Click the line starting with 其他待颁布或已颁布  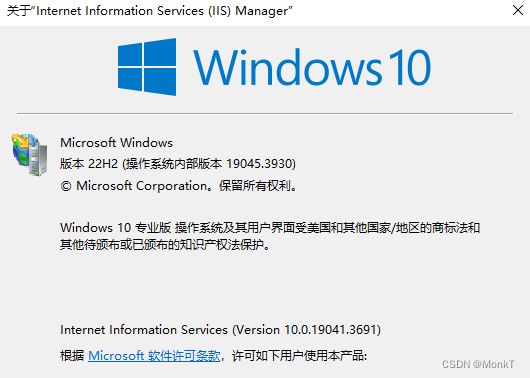(x=166, y=244)
